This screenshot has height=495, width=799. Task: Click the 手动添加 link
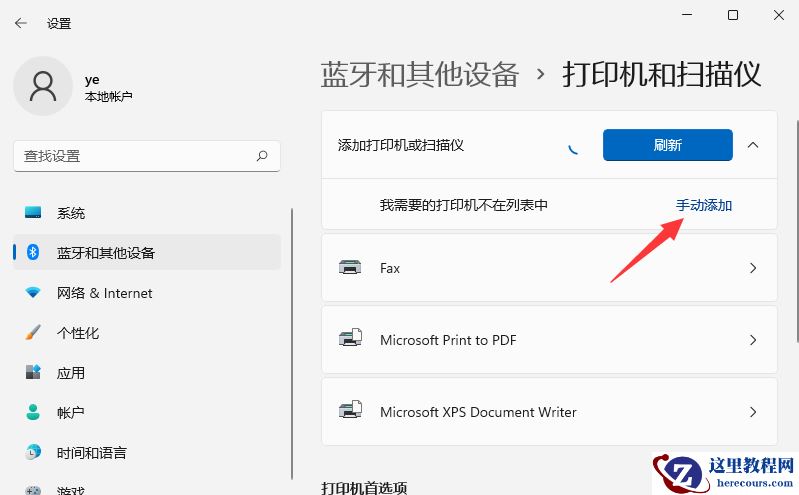point(704,205)
